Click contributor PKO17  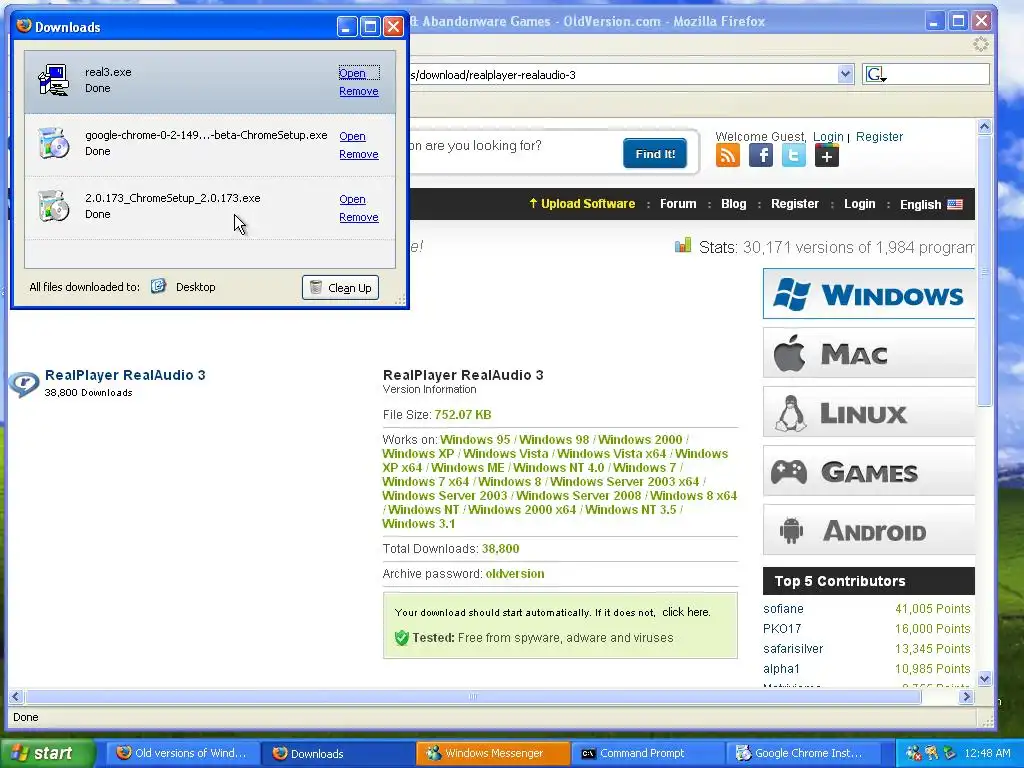click(782, 628)
